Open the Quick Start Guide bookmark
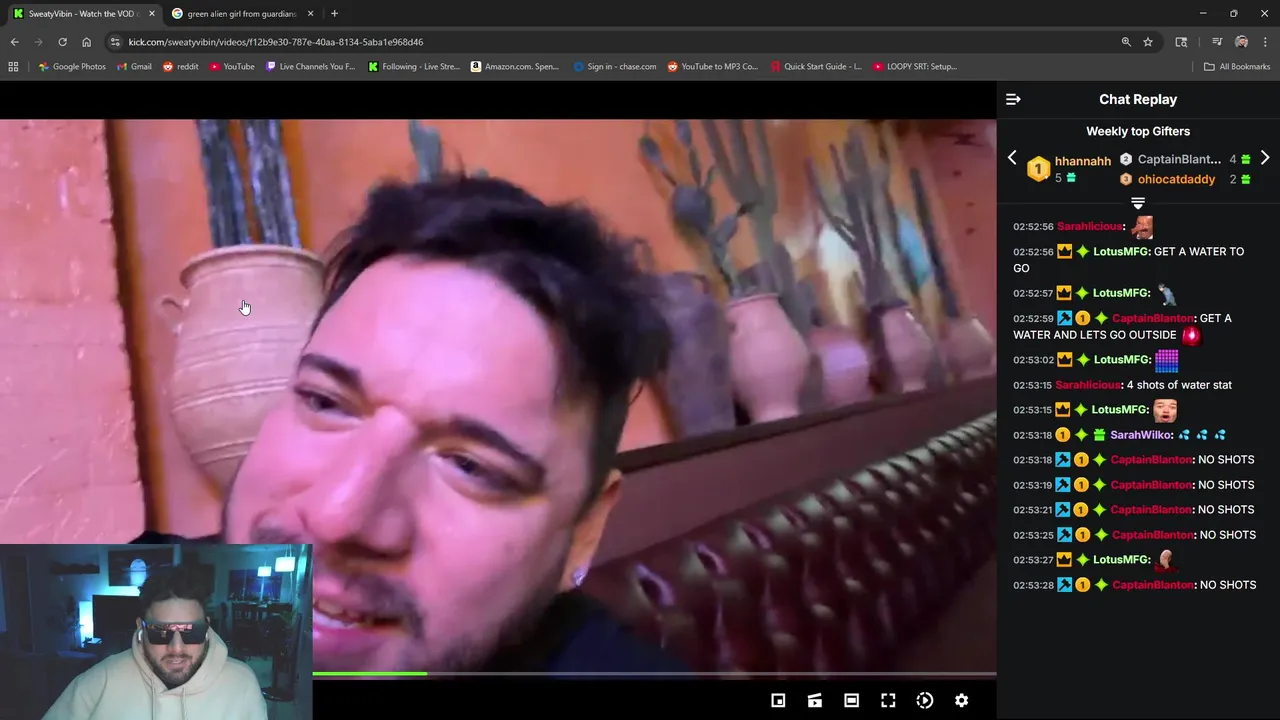Viewport: 1280px width, 720px height. click(x=816, y=67)
